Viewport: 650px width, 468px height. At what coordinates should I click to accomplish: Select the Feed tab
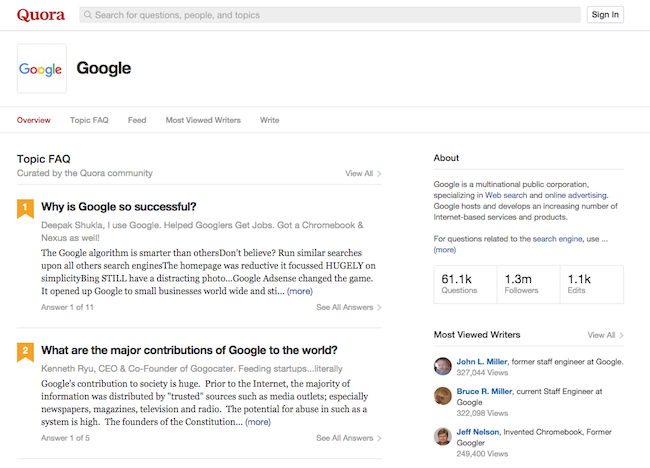(137, 120)
